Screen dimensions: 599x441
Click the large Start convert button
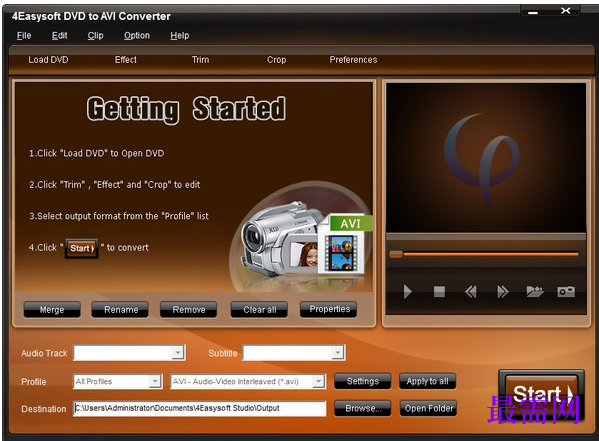(x=541, y=396)
